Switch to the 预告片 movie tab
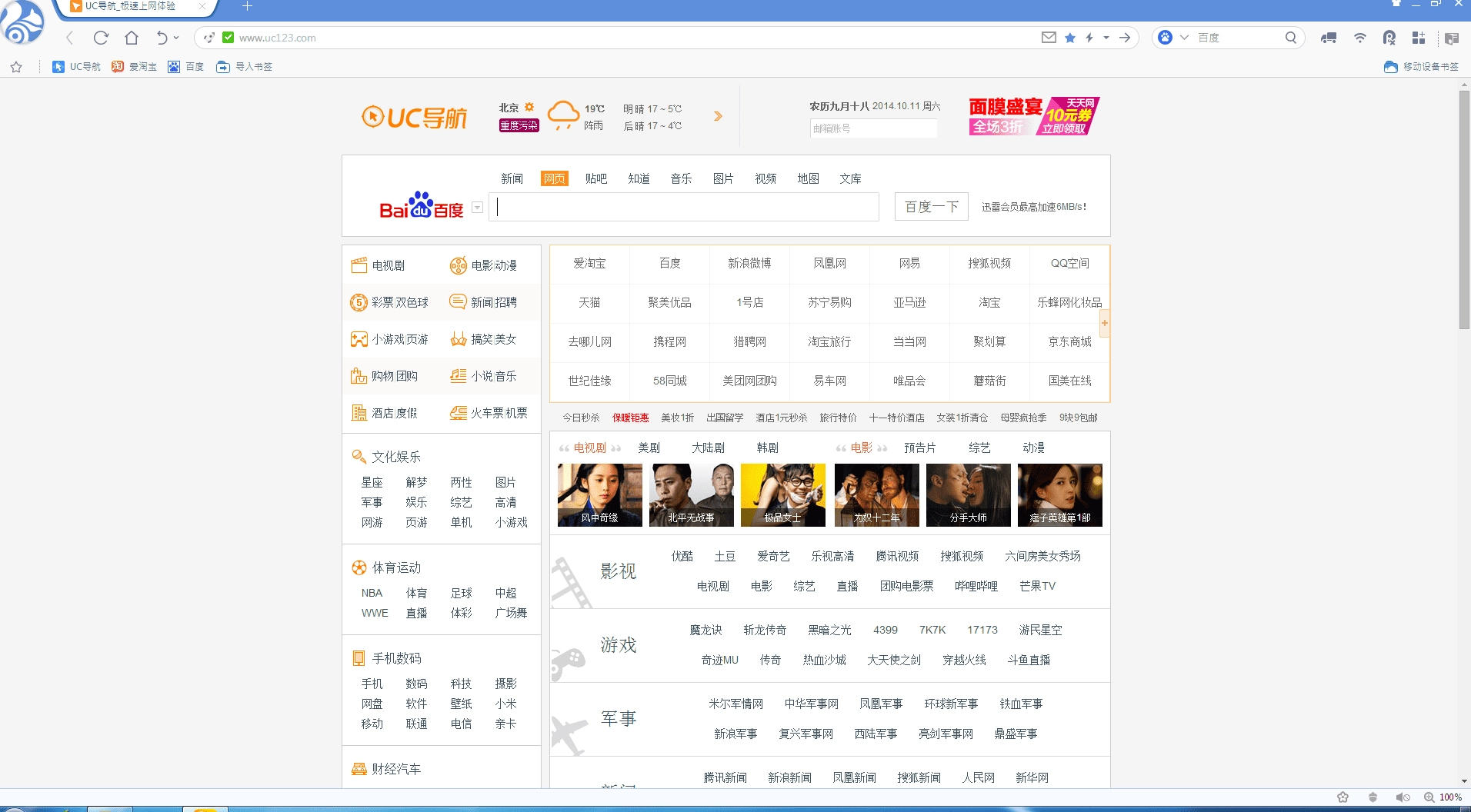The image size is (1471, 812). [x=919, y=448]
